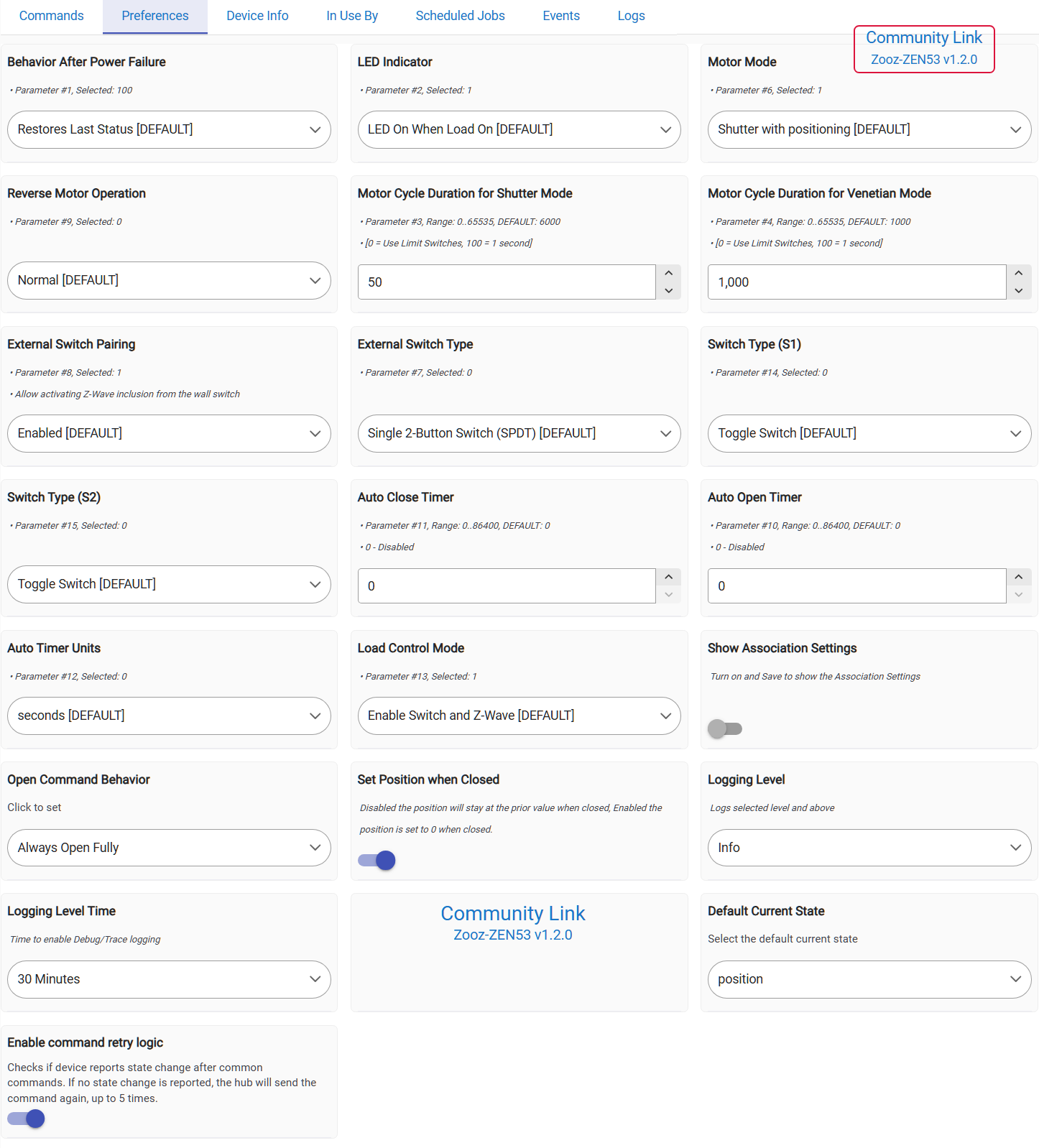Open the Logging Level Time dropdown
The height and width of the screenshot is (1148, 1039).
[169, 980]
